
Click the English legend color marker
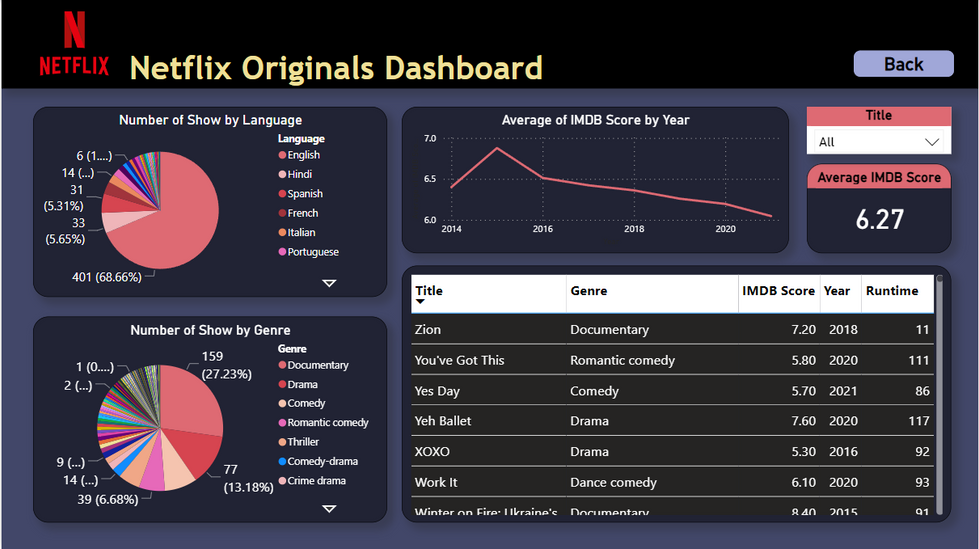pyautogui.click(x=282, y=155)
